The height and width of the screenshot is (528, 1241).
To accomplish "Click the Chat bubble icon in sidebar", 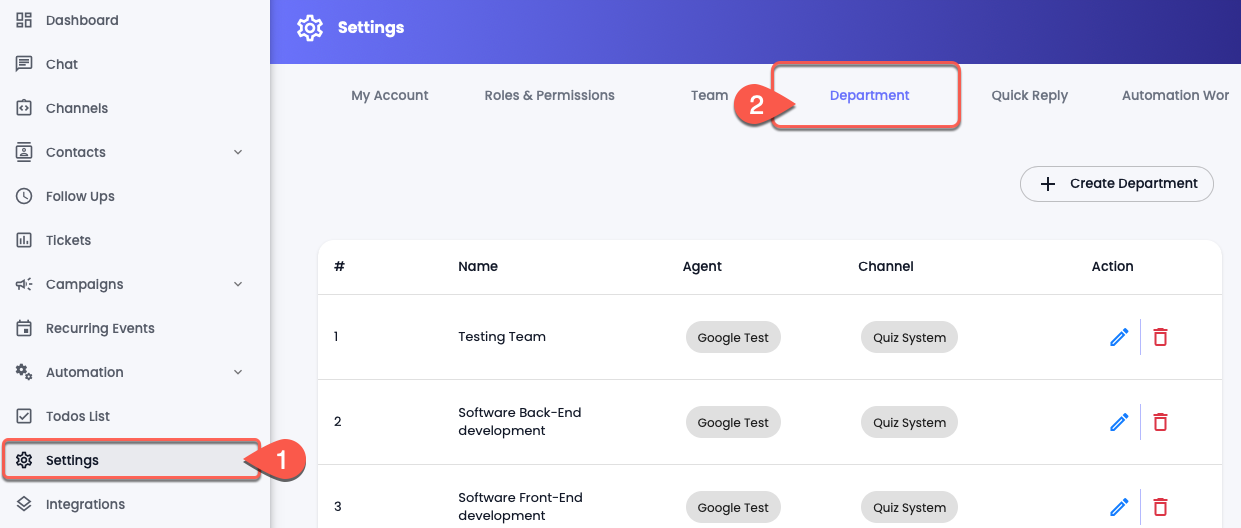I will (25, 64).
